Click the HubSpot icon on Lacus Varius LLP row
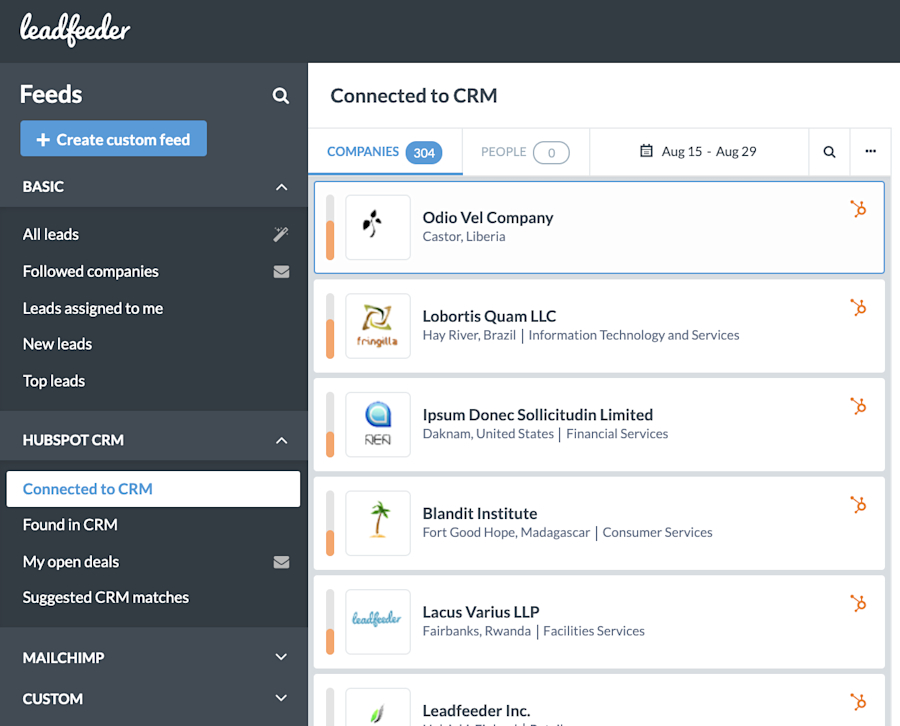 pos(858,603)
